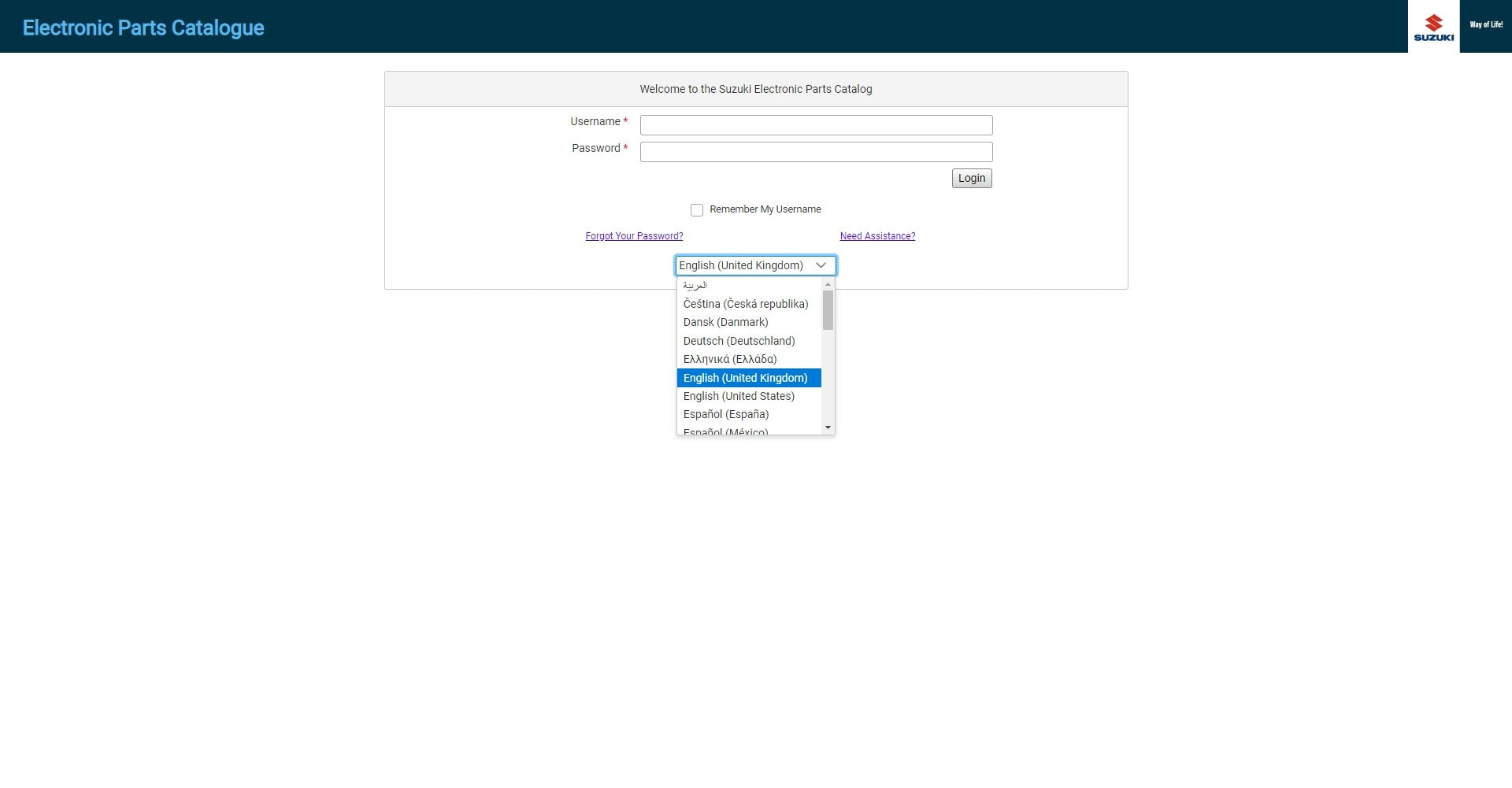
Task: Click the language list scrollbar thumb
Action: 828,309
